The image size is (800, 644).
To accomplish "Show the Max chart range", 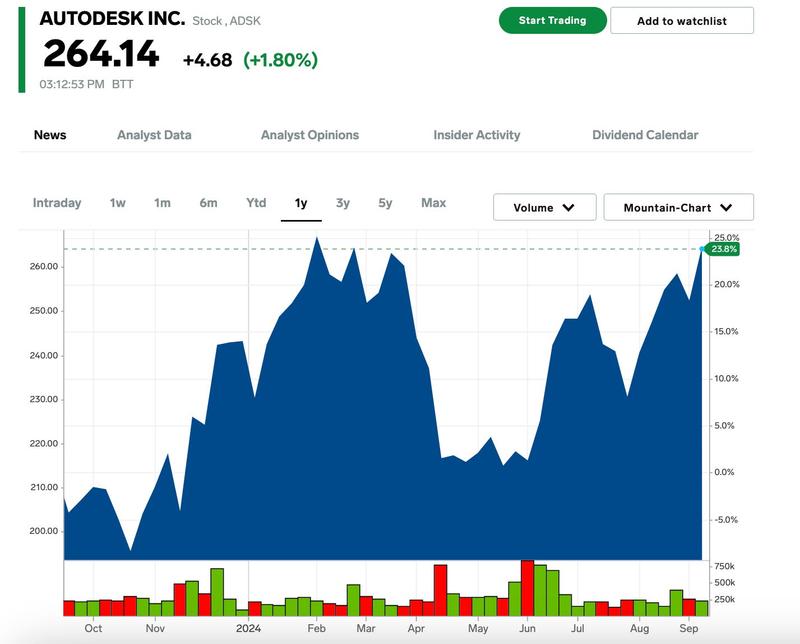I will tap(434, 203).
